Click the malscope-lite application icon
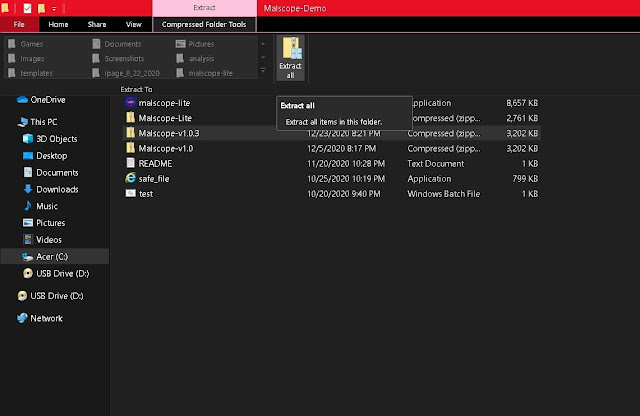 (131, 102)
